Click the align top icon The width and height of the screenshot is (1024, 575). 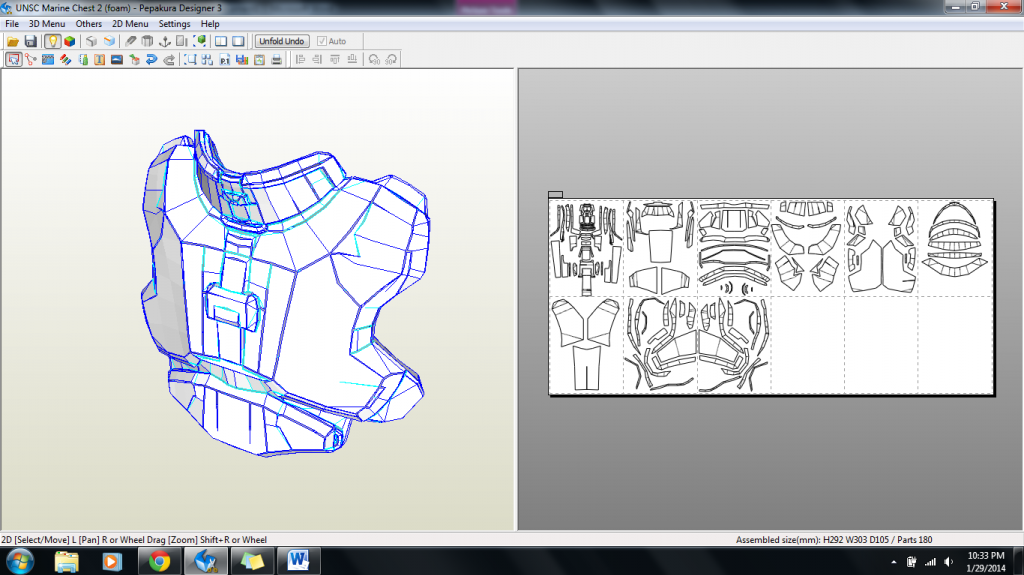click(x=335, y=59)
